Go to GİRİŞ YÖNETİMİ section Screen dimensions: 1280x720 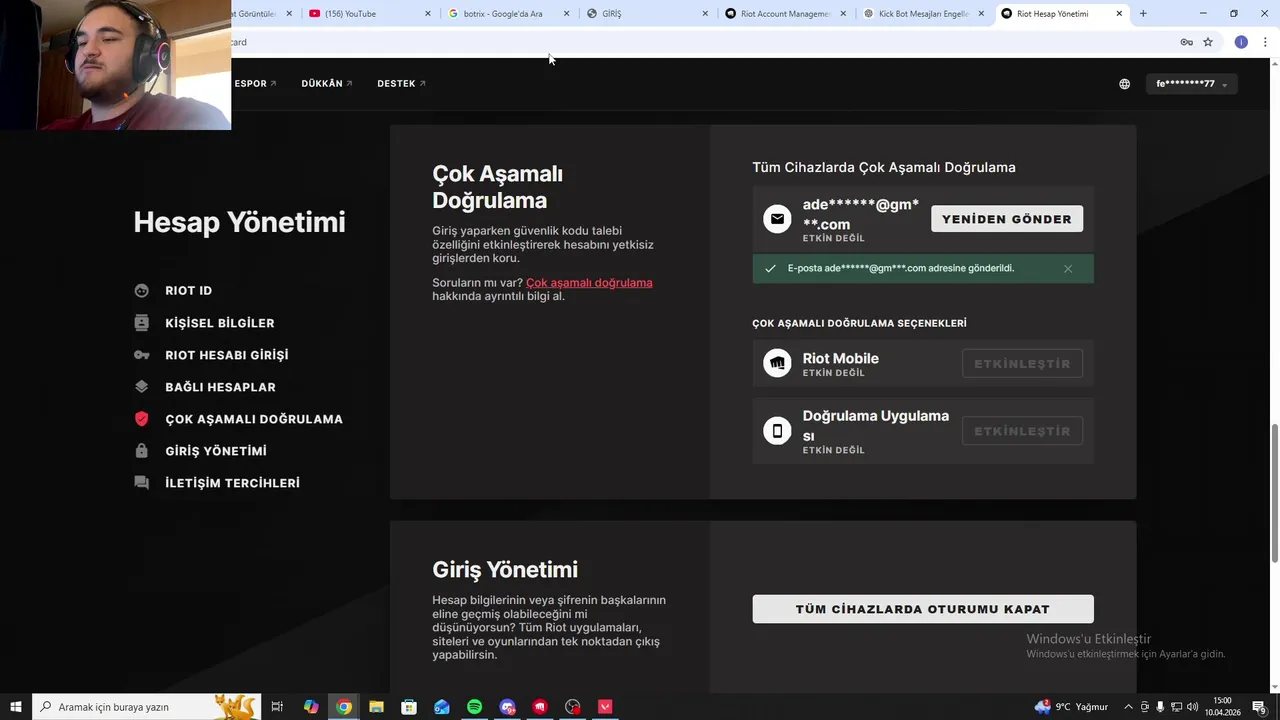tap(216, 451)
